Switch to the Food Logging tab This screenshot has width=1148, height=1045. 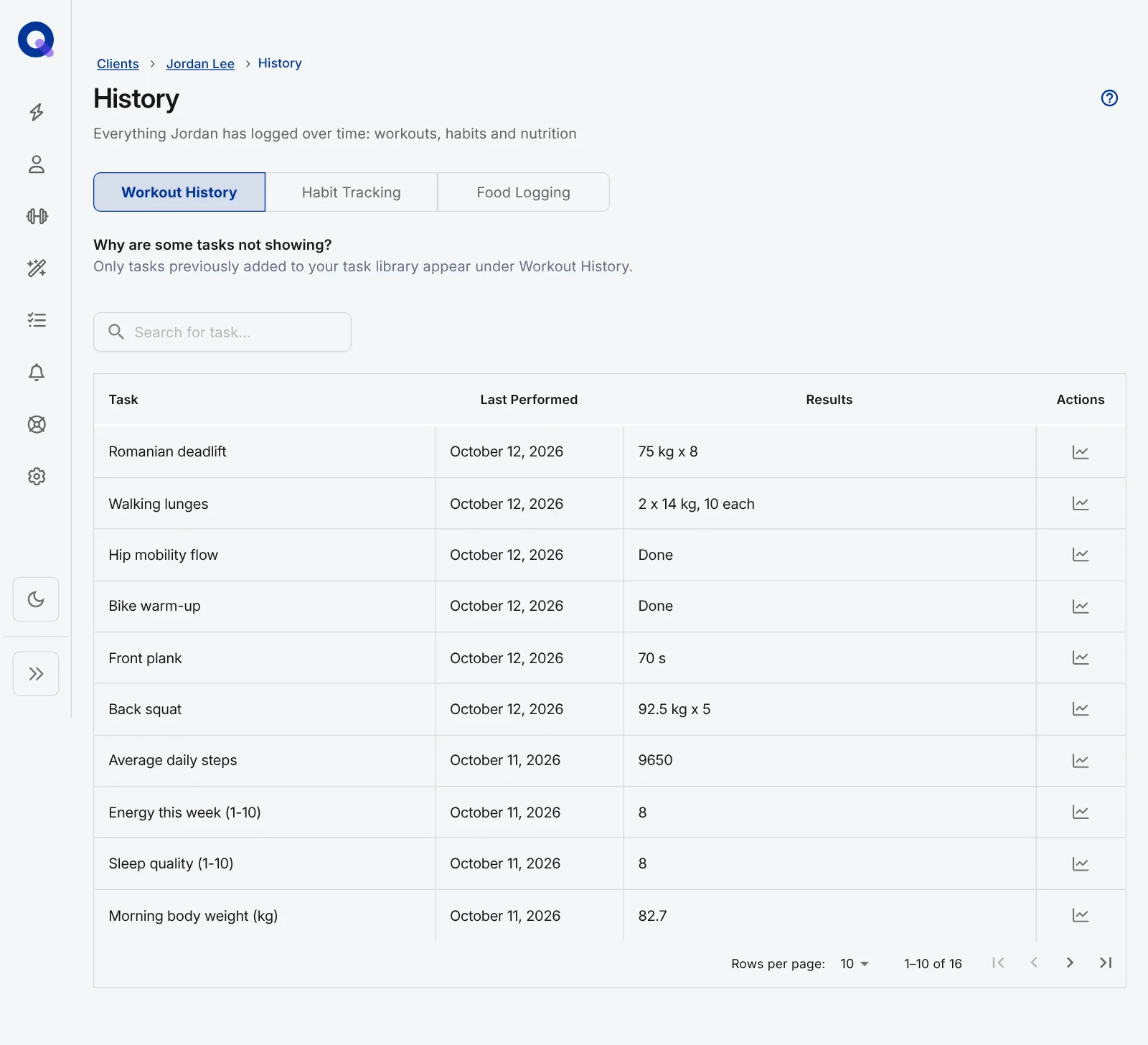524,192
